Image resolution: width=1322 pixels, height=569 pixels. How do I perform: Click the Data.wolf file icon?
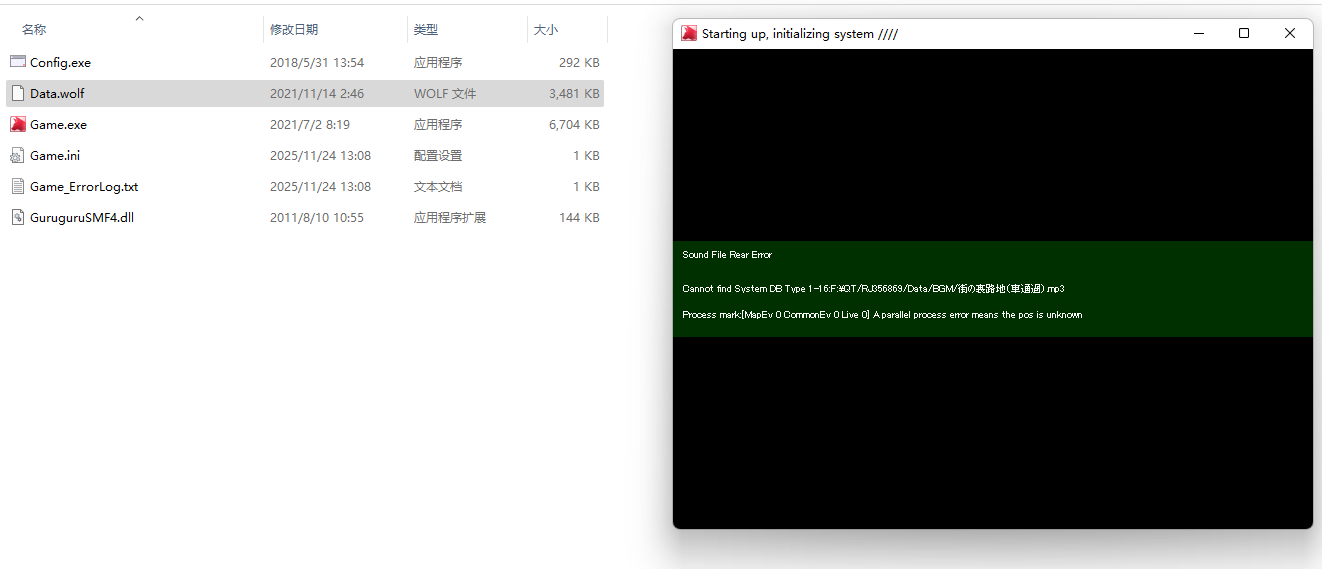coord(17,93)
